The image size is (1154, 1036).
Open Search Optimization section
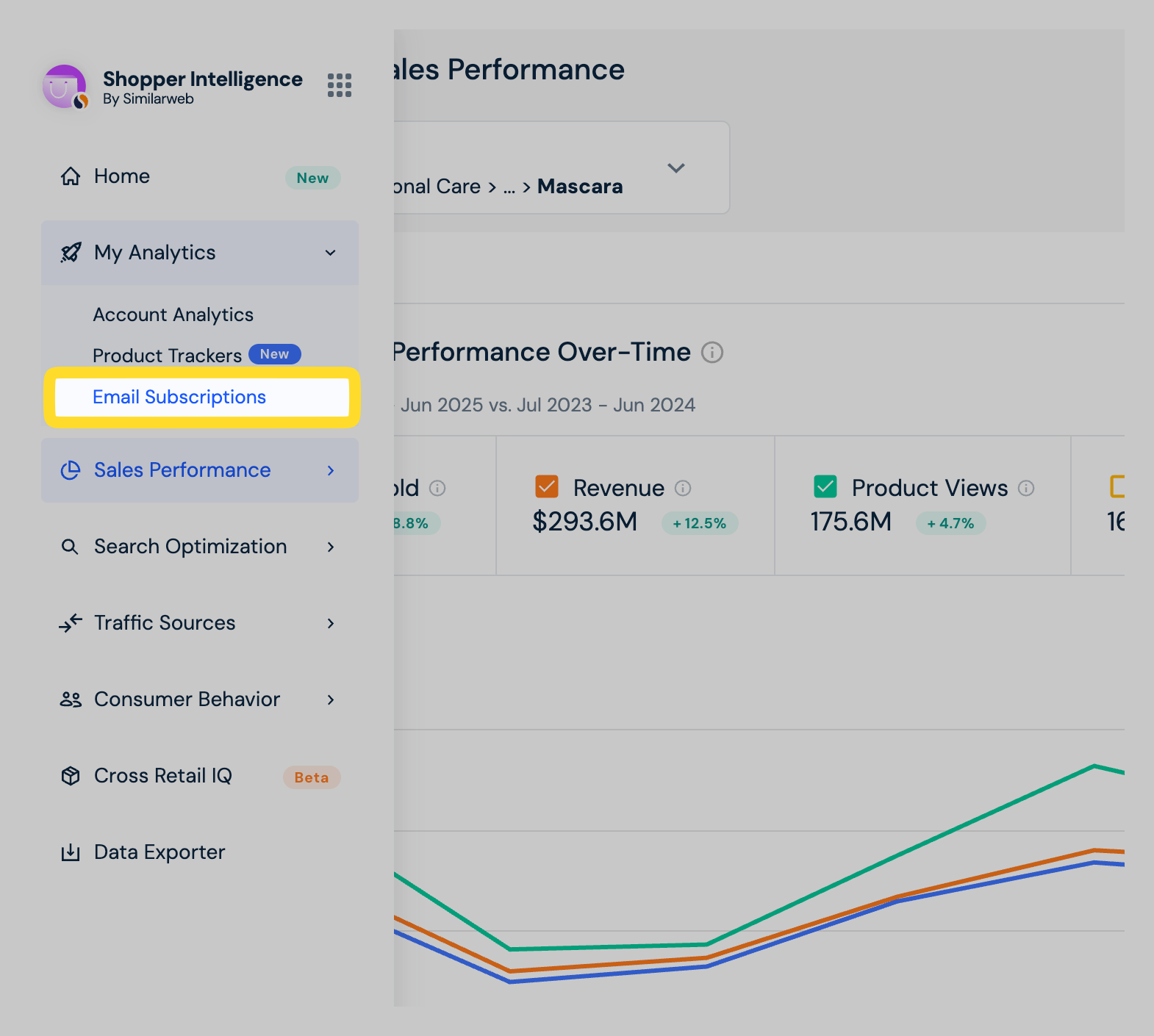200,547
